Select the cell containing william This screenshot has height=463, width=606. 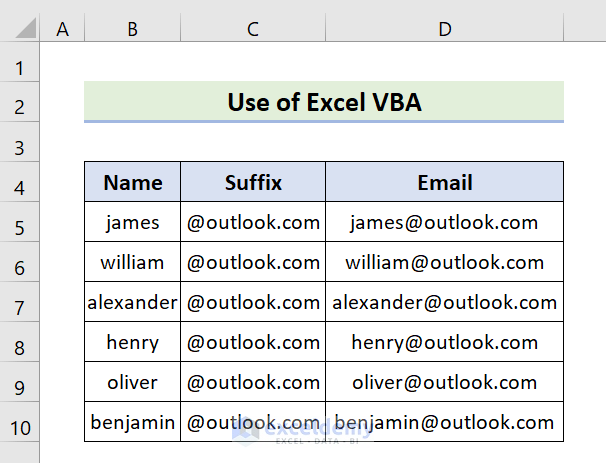[x=132, y=262]
